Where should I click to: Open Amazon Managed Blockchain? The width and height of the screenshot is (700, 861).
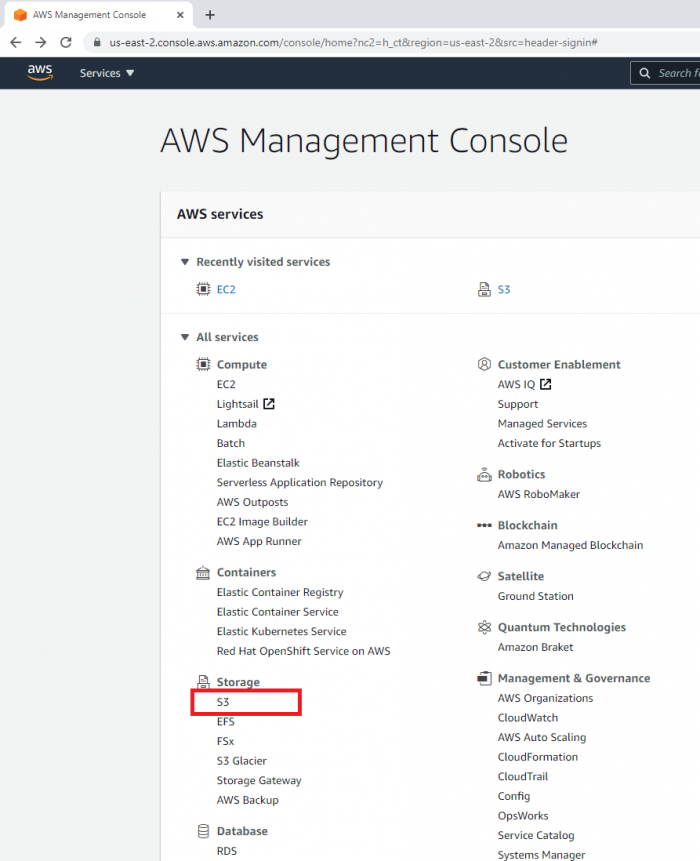(x=570, y=545)
